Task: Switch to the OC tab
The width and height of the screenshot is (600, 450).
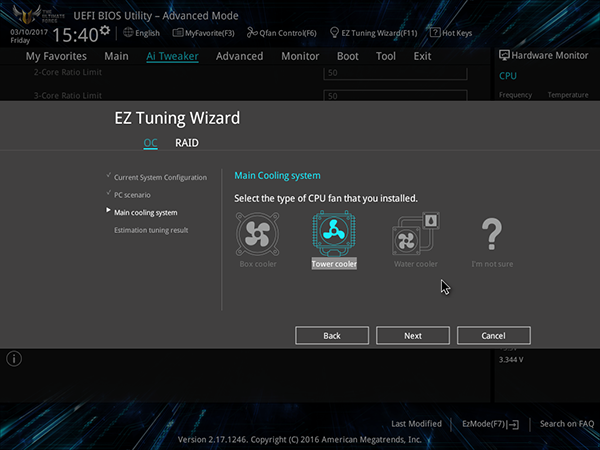Action: pyautogui.click(x=150, y=143)
